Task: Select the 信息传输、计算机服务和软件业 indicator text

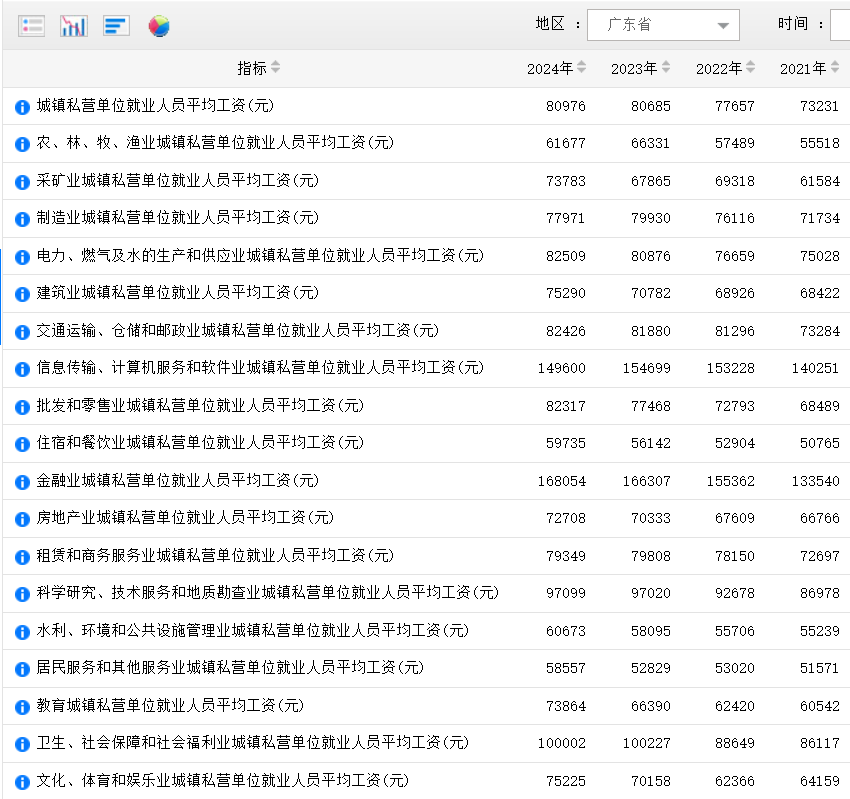Action: (260, 368)
